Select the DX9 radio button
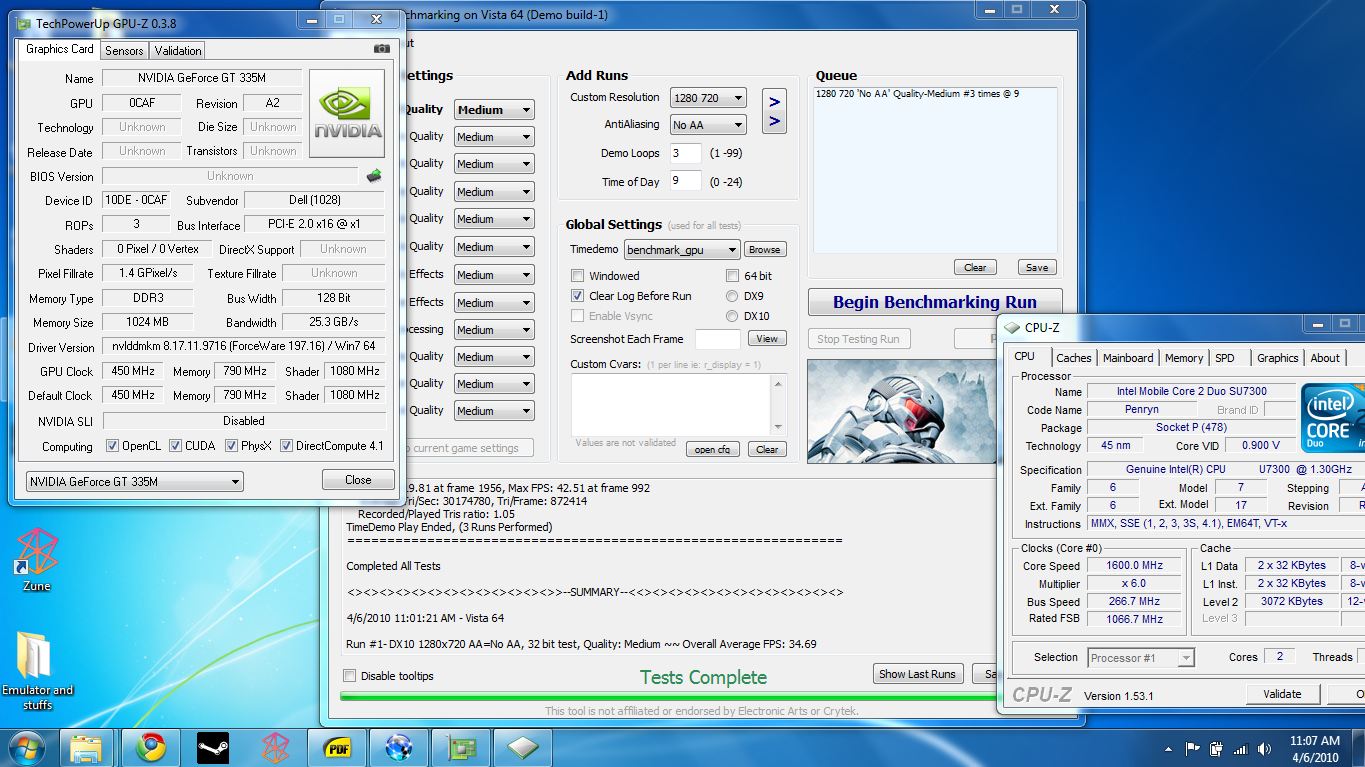The height and width of the screenshot is (767, 1365). (x=732, y=296)
